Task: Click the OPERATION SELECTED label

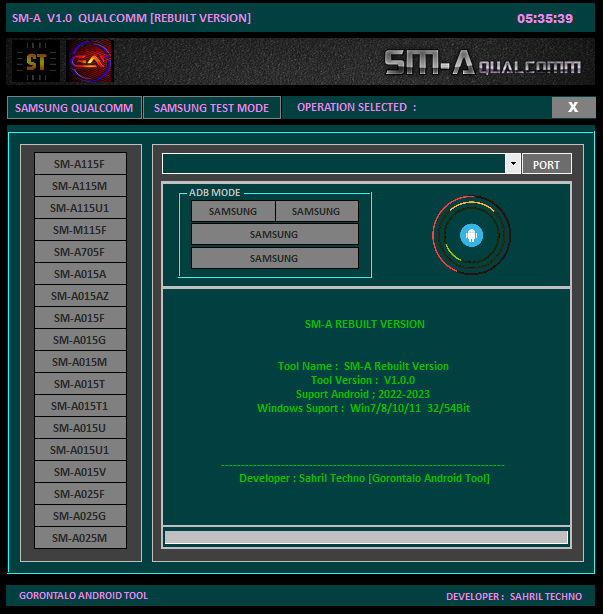Action: pos(356,107)
